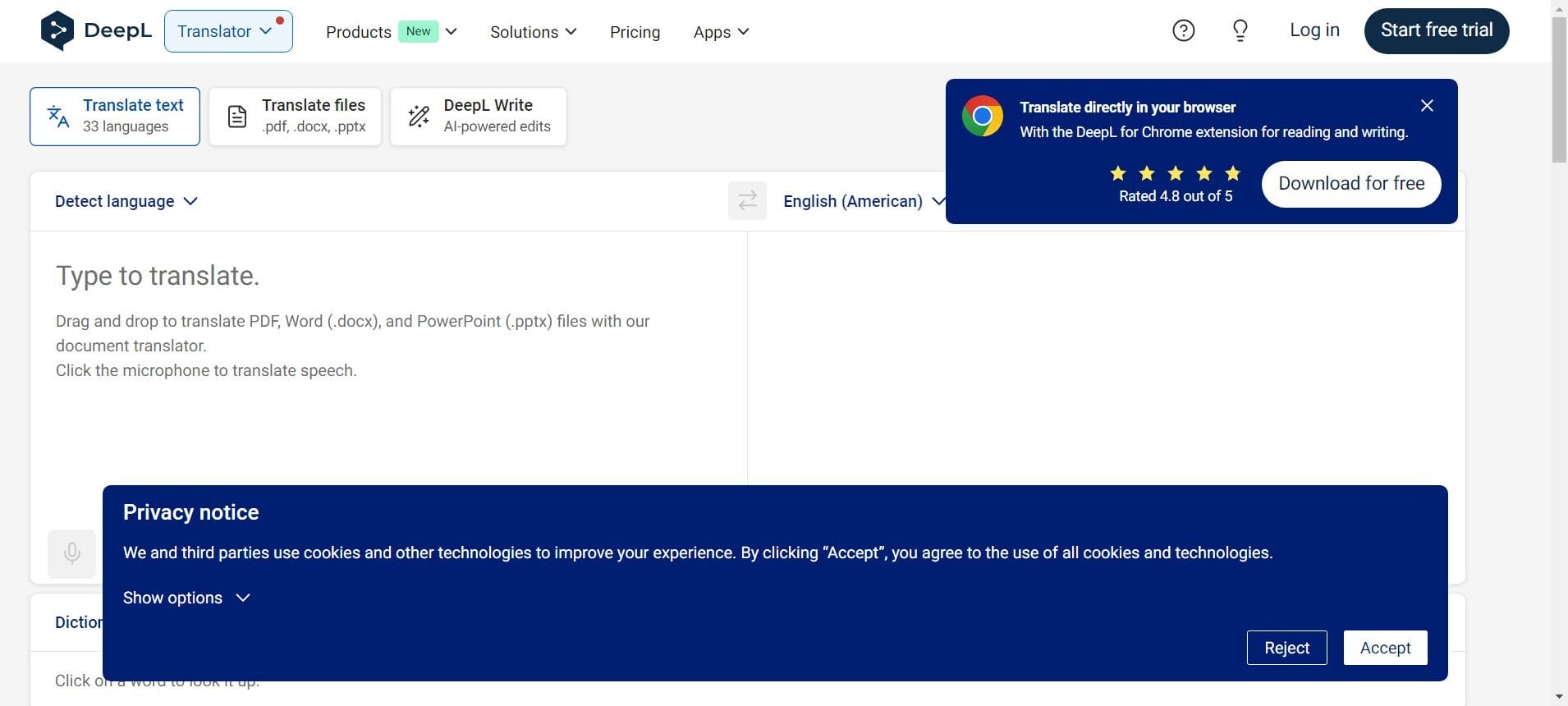The image size is (1568, 706).
Task: Expand the Detect language source selector
Action: (126, 201)
